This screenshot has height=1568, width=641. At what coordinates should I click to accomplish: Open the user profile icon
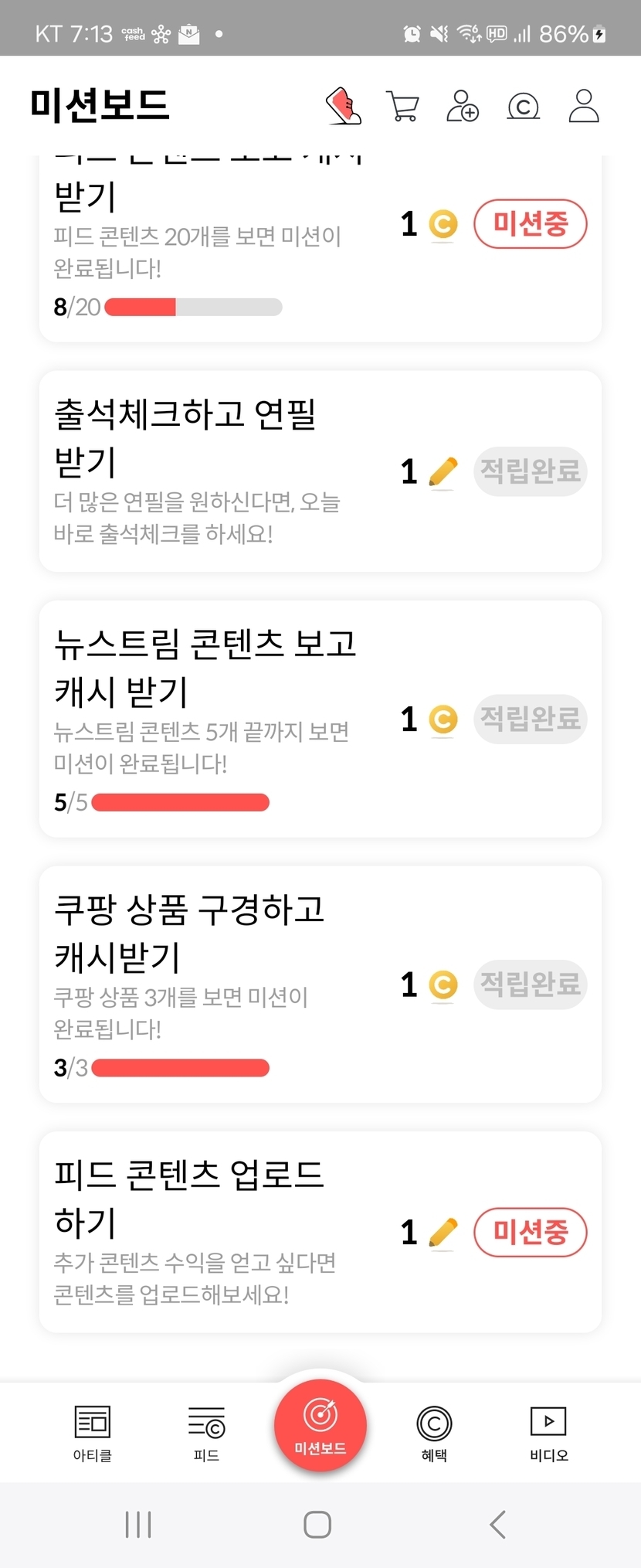584,106
